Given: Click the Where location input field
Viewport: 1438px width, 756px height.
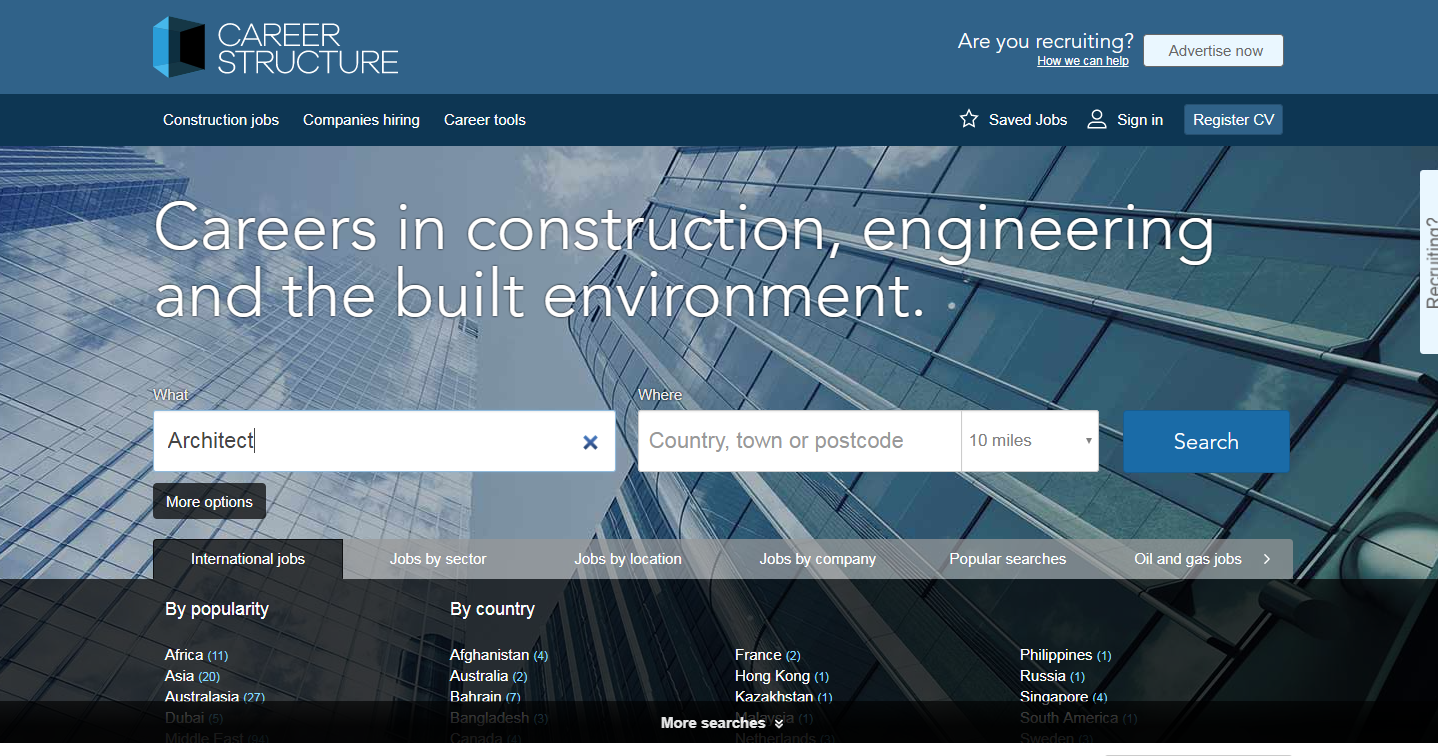Looking at the screenshot, I should pos(798,440).
